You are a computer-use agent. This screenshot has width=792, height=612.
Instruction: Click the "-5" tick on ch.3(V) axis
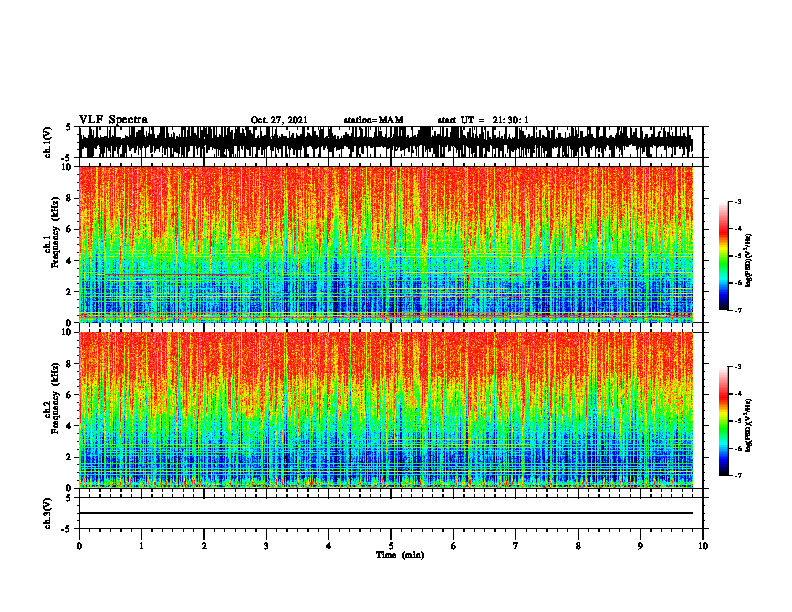coord(67,529)
